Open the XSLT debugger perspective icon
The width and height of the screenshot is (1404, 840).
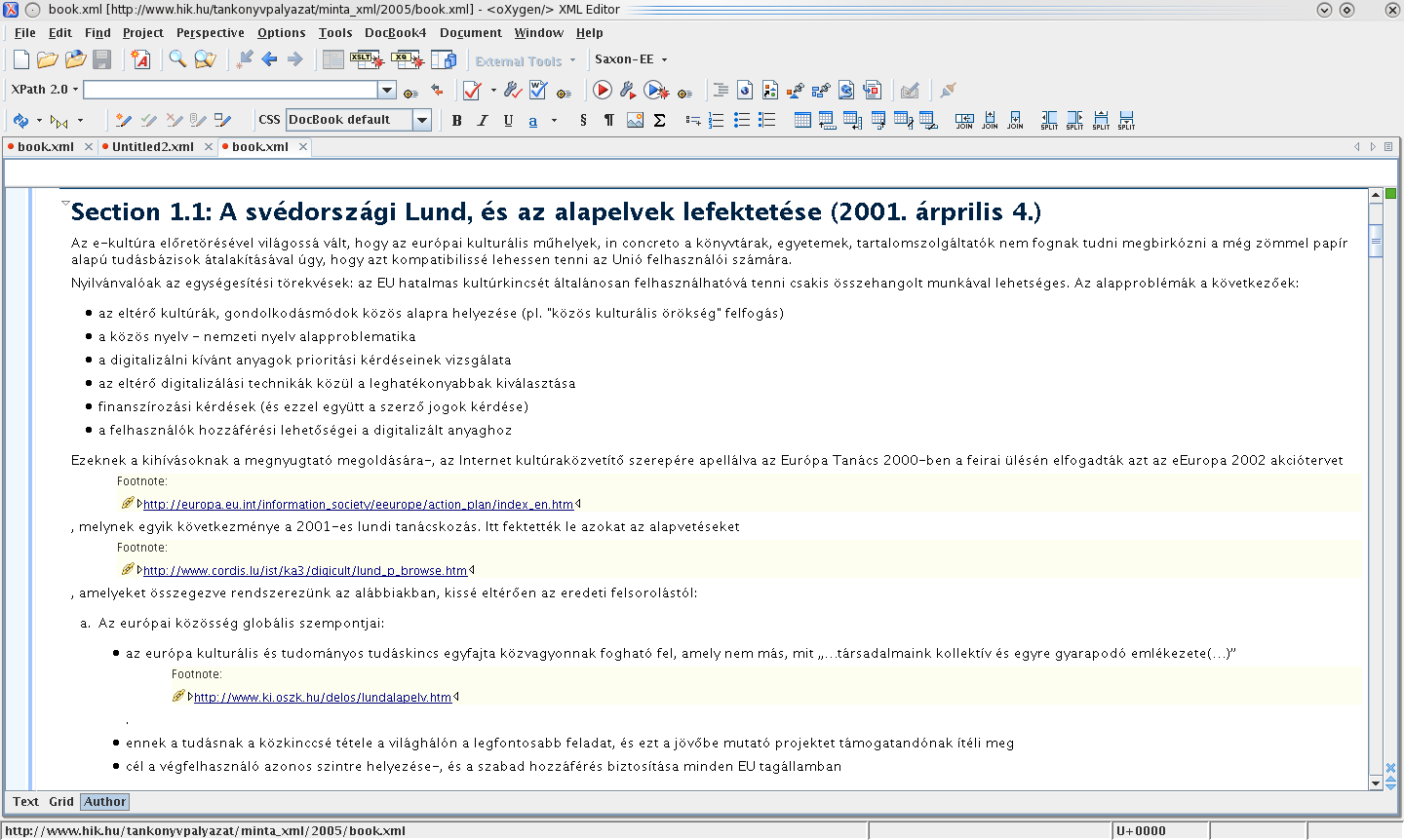(367, 60)
